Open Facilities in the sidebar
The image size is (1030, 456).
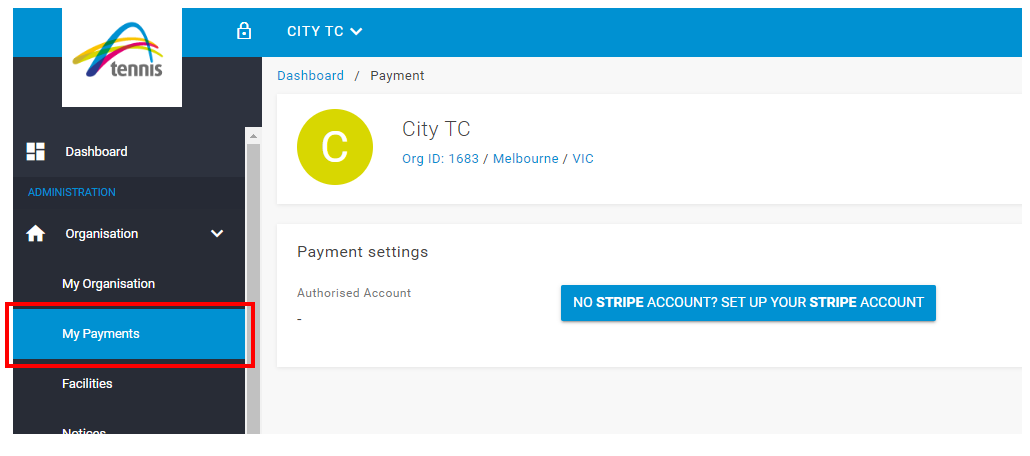click(x=87, y=383)
